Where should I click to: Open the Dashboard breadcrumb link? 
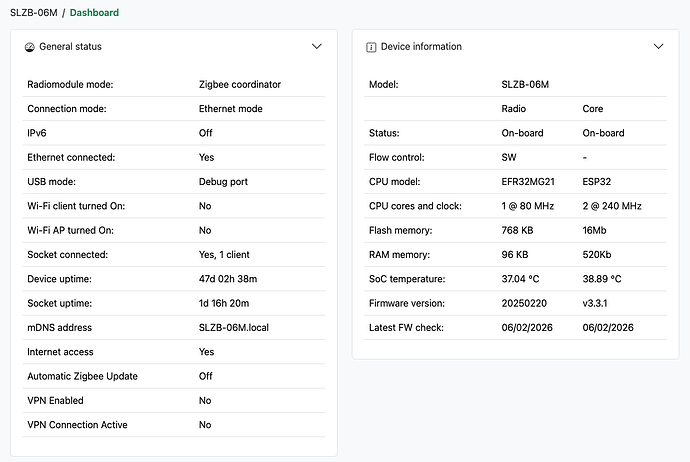pyautogui.click(x=94, y=12)
